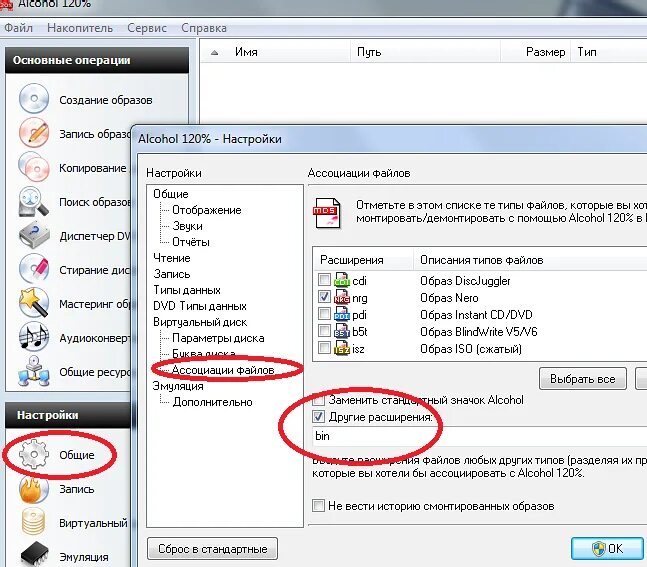Enable the cdi extension checkbox
This screenshot has width=647, height=567.
click(x=324, y=279)
